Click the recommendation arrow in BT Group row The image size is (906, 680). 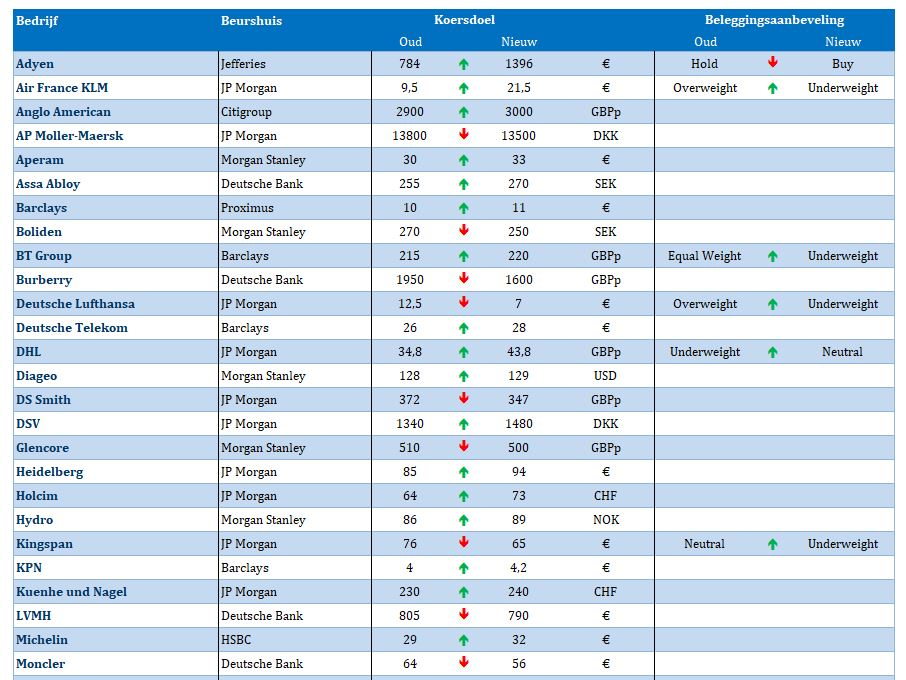click(773, 256)
